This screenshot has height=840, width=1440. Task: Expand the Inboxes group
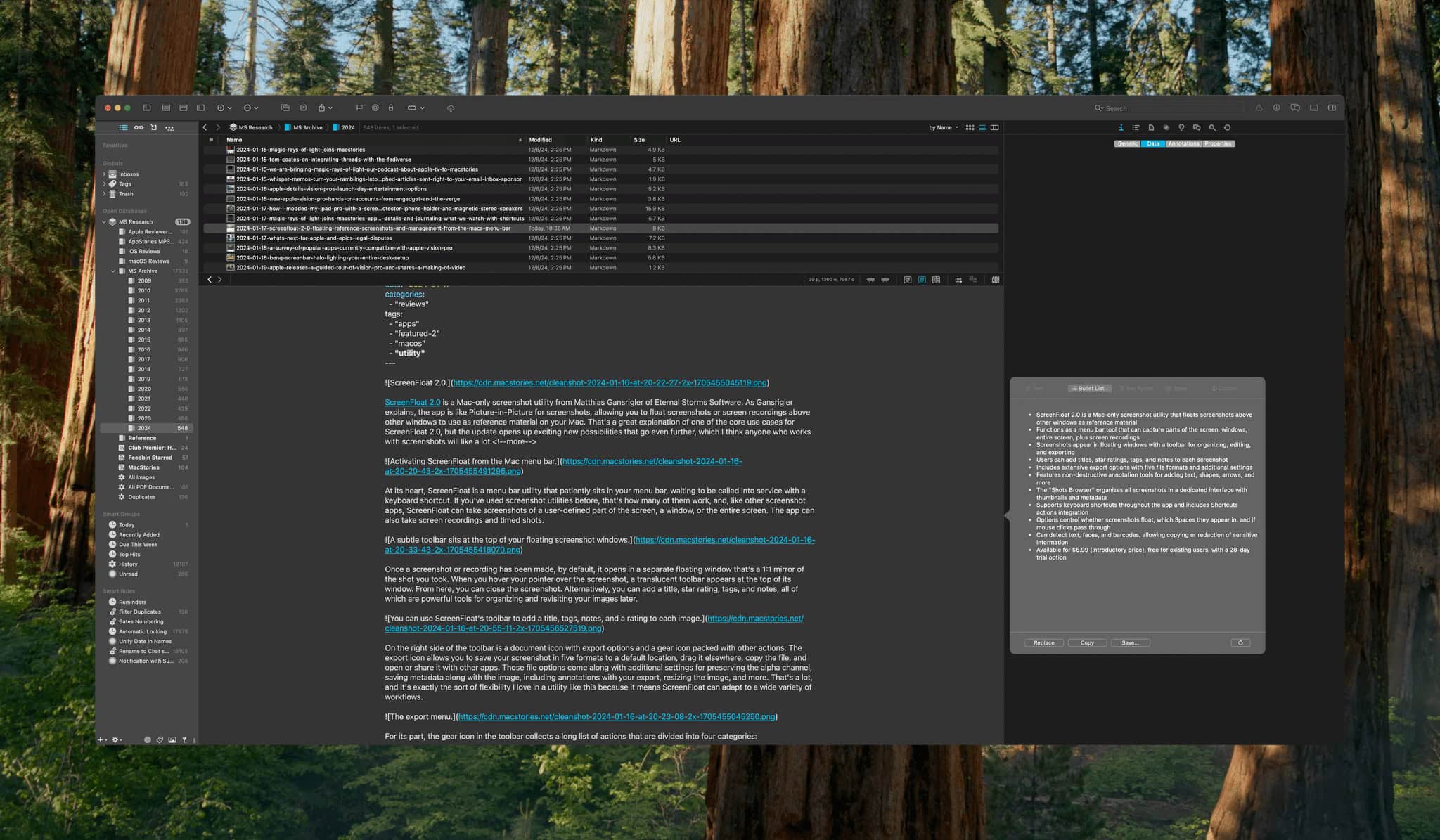[105, 174]
